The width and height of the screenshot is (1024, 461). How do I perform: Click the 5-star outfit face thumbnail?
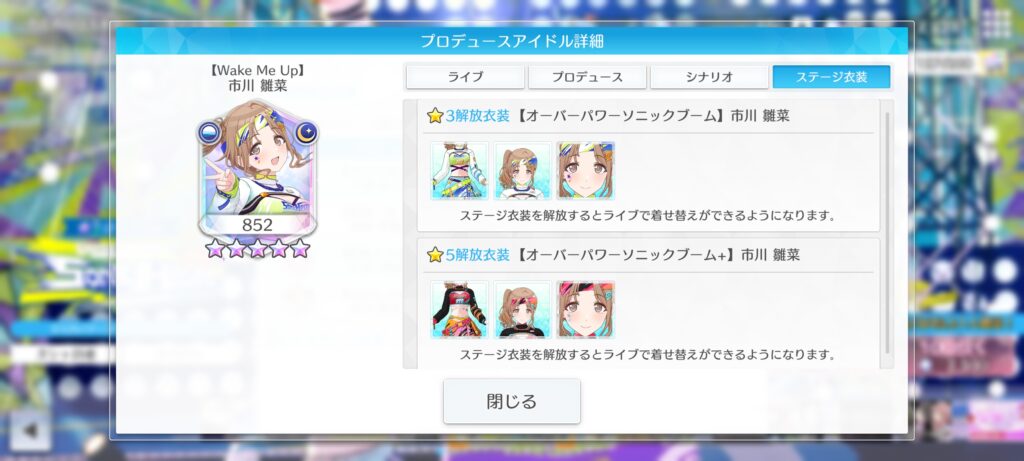586,310
